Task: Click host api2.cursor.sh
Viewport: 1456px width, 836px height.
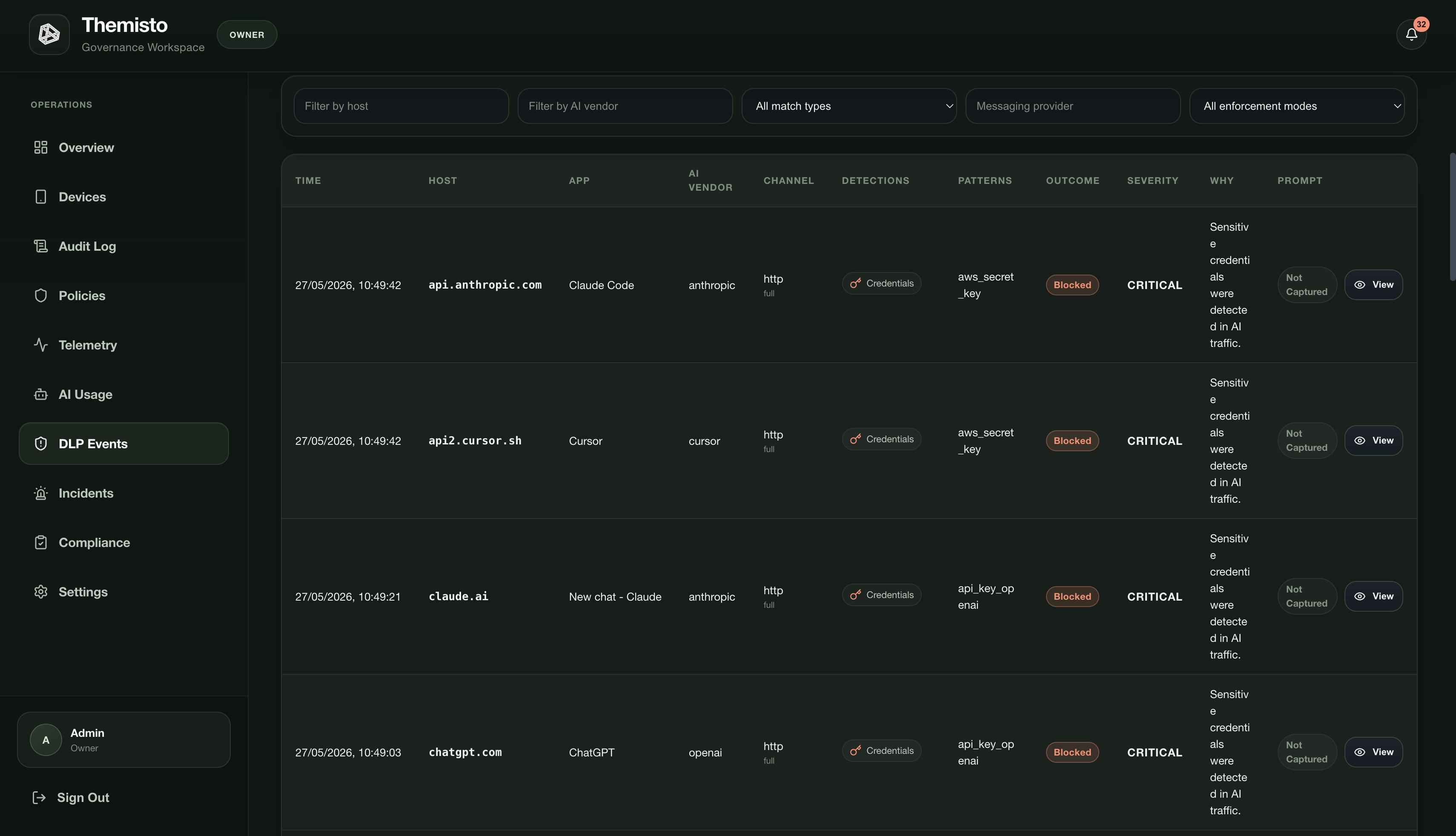Action: click(475, 441)
